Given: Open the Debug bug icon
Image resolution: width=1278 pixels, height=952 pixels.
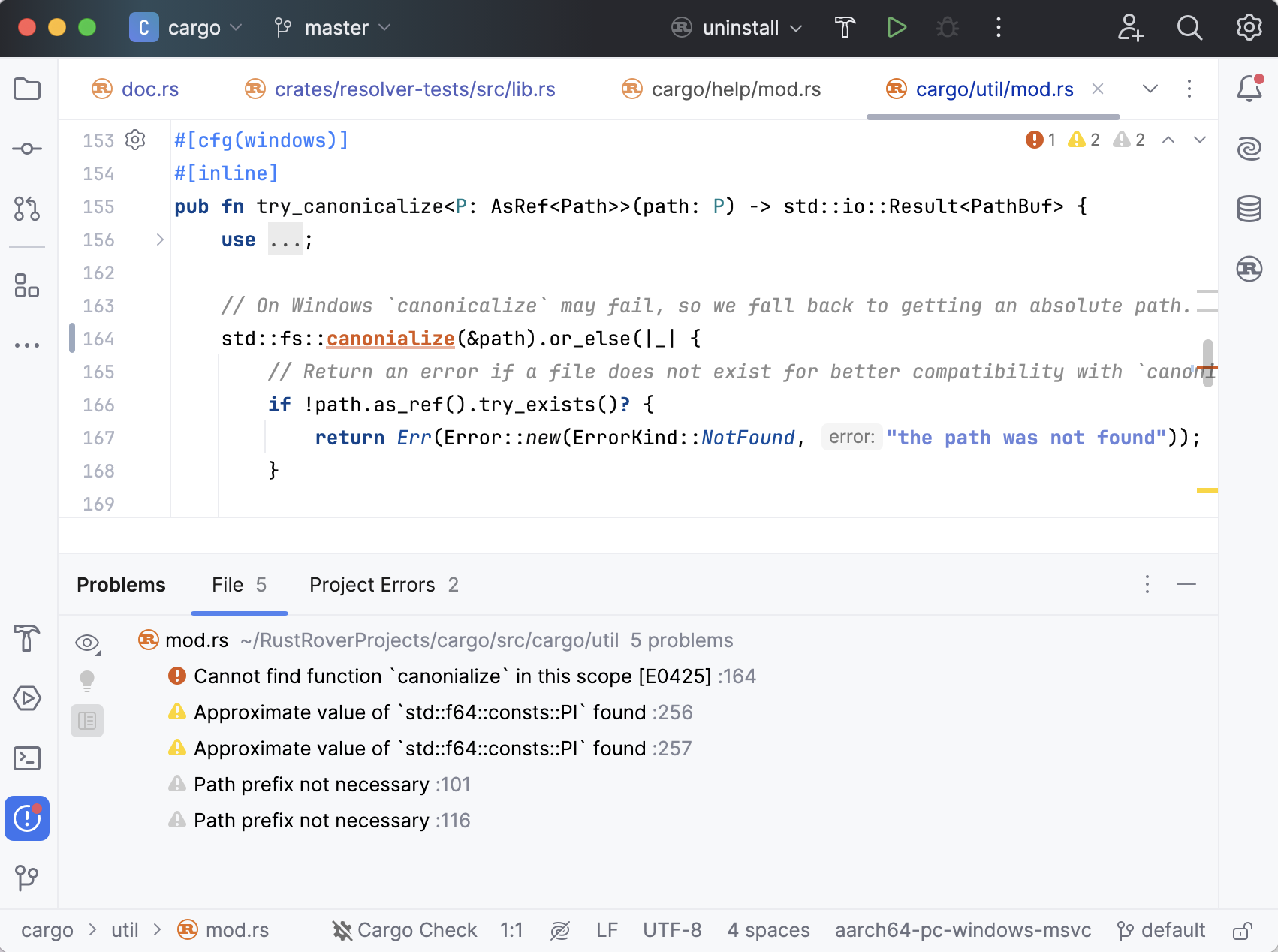Looking at the screenshot, I should (x=947, y=28).
